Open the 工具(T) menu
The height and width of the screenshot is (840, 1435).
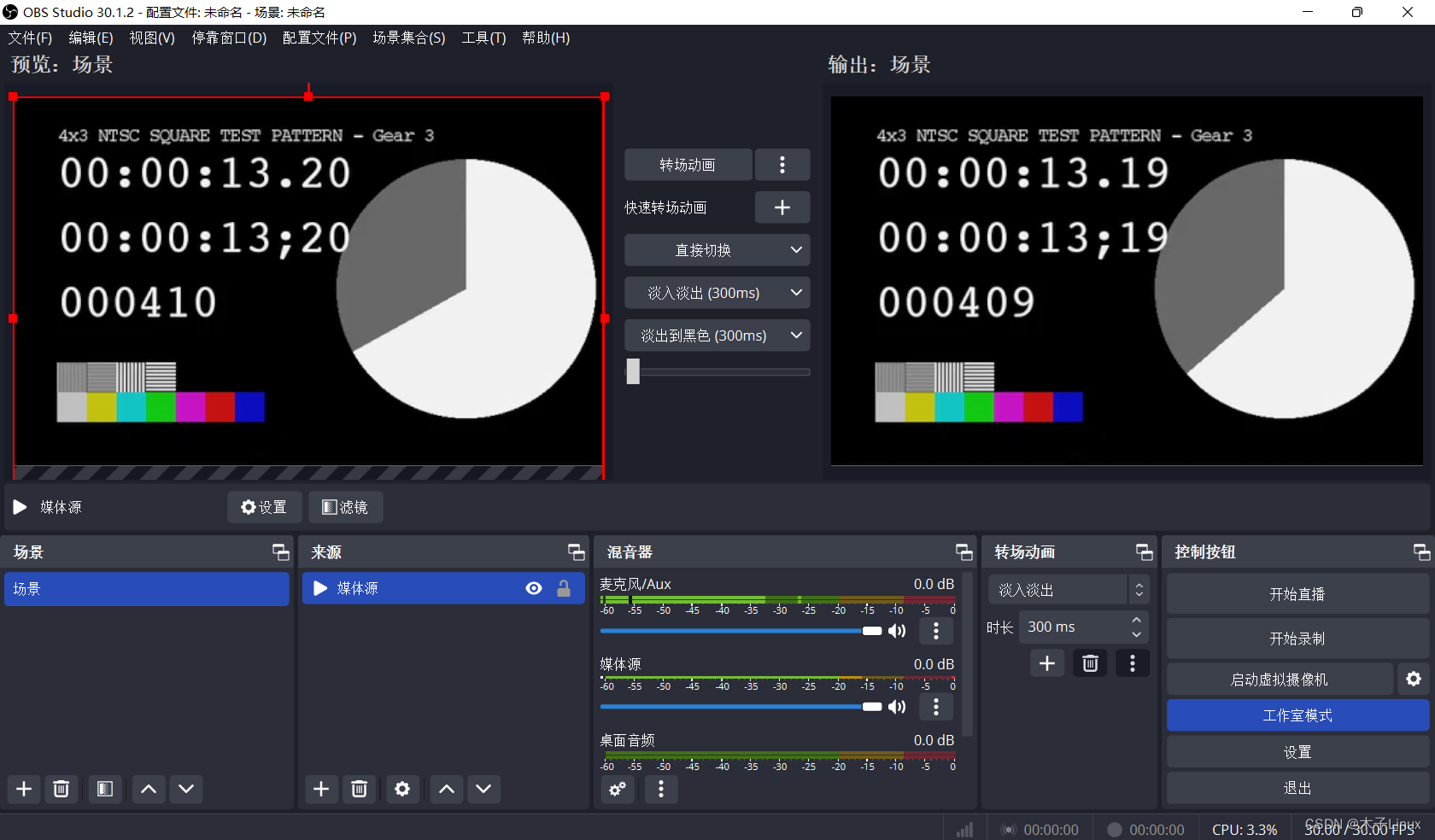coord(483,38)
